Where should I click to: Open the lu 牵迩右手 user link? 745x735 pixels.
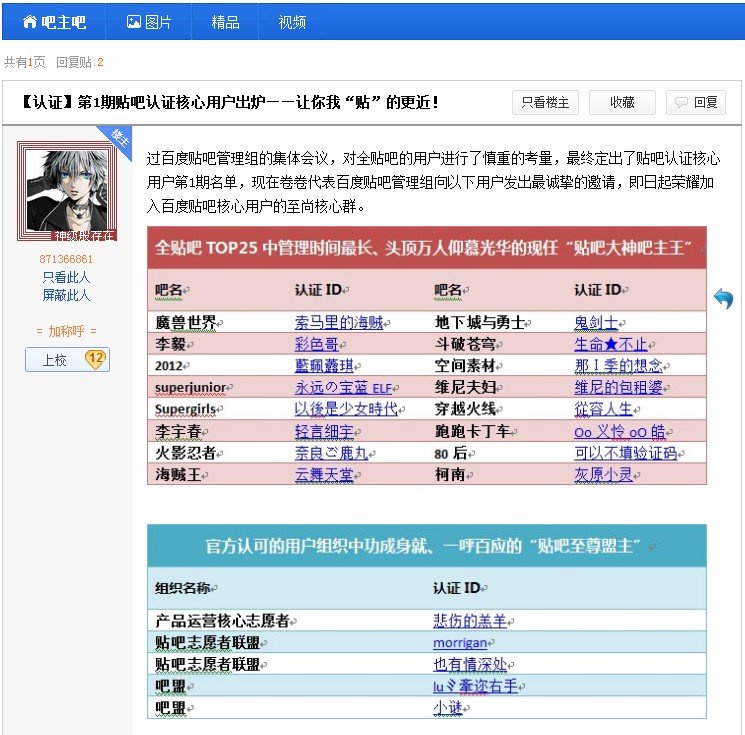click(475, 686)
